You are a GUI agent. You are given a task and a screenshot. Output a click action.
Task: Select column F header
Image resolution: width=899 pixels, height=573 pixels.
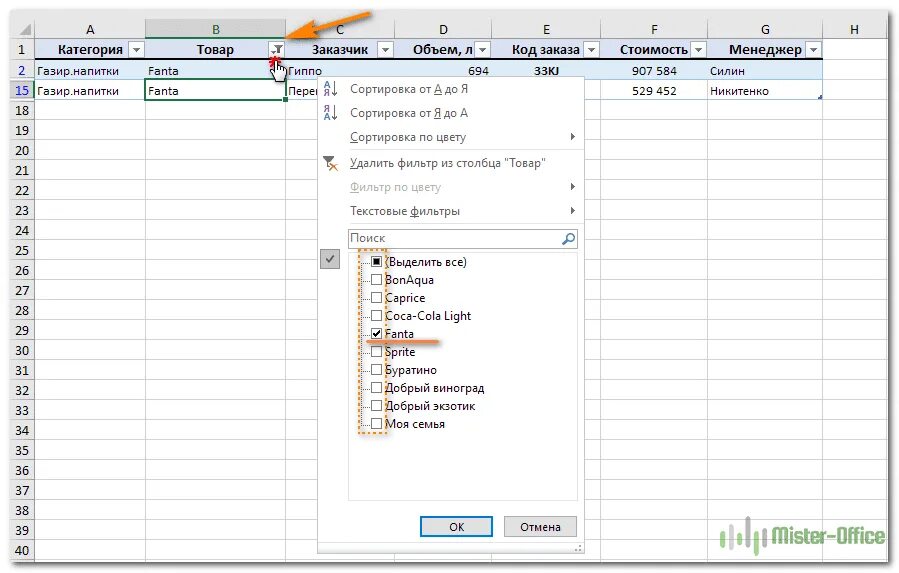pos(654,29)
